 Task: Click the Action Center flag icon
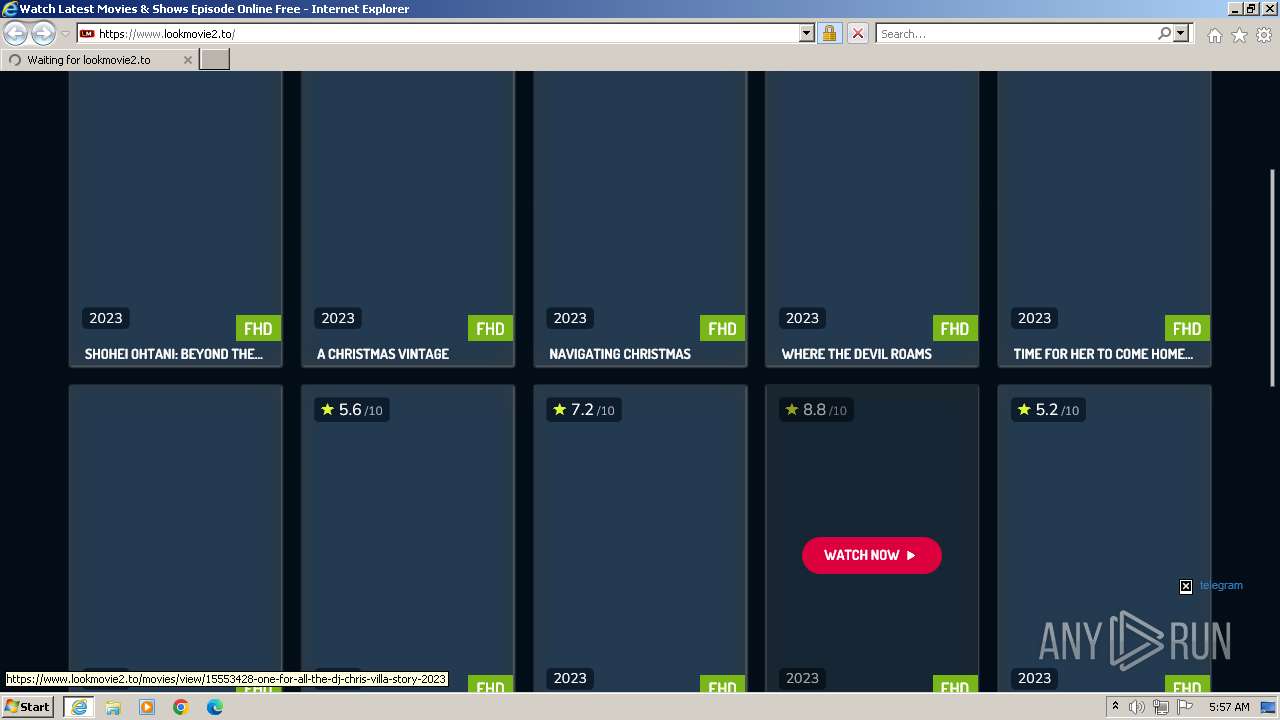pyautogui.click(x=1185, y=707)
